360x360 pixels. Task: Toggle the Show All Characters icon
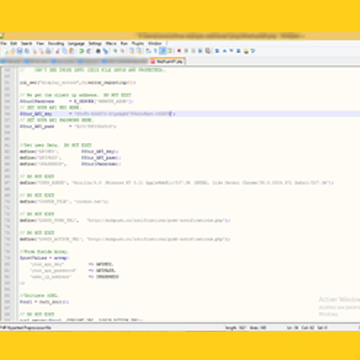(x=155, y=51)
